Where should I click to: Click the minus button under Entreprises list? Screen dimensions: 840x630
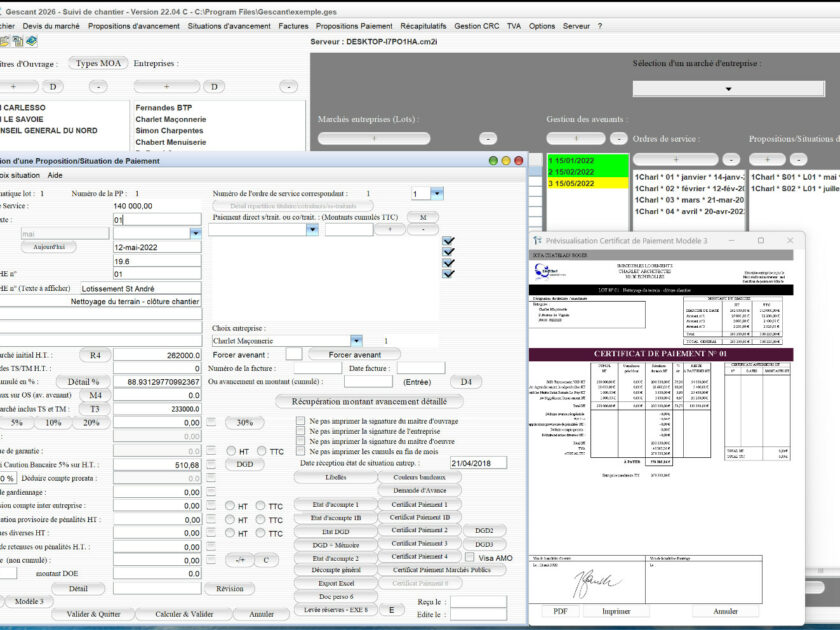click(289, 86)
